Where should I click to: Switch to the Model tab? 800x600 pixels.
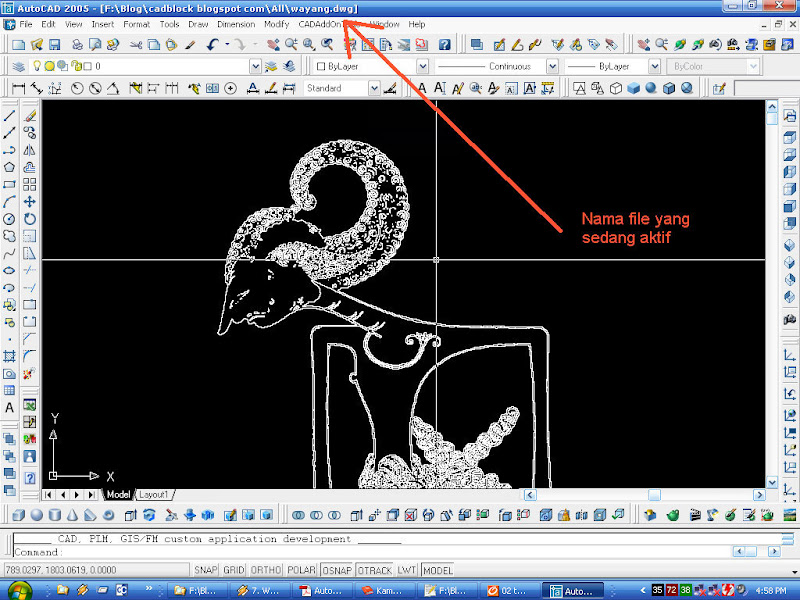pos(118,494)
